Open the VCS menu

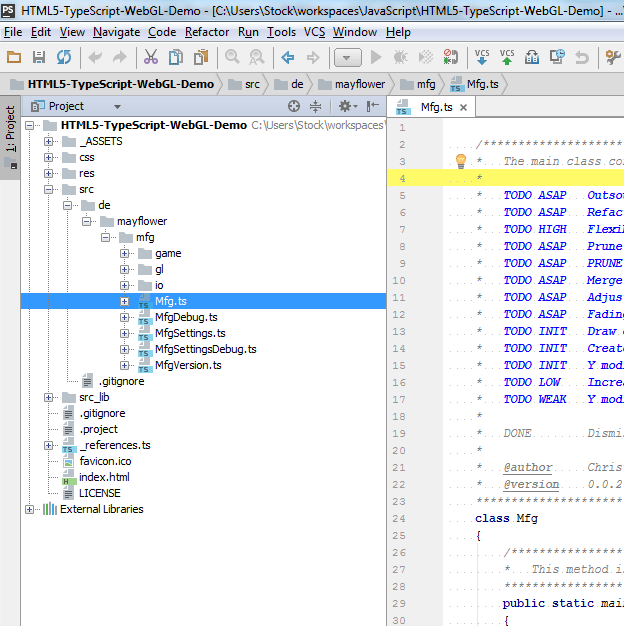[314, 32]
